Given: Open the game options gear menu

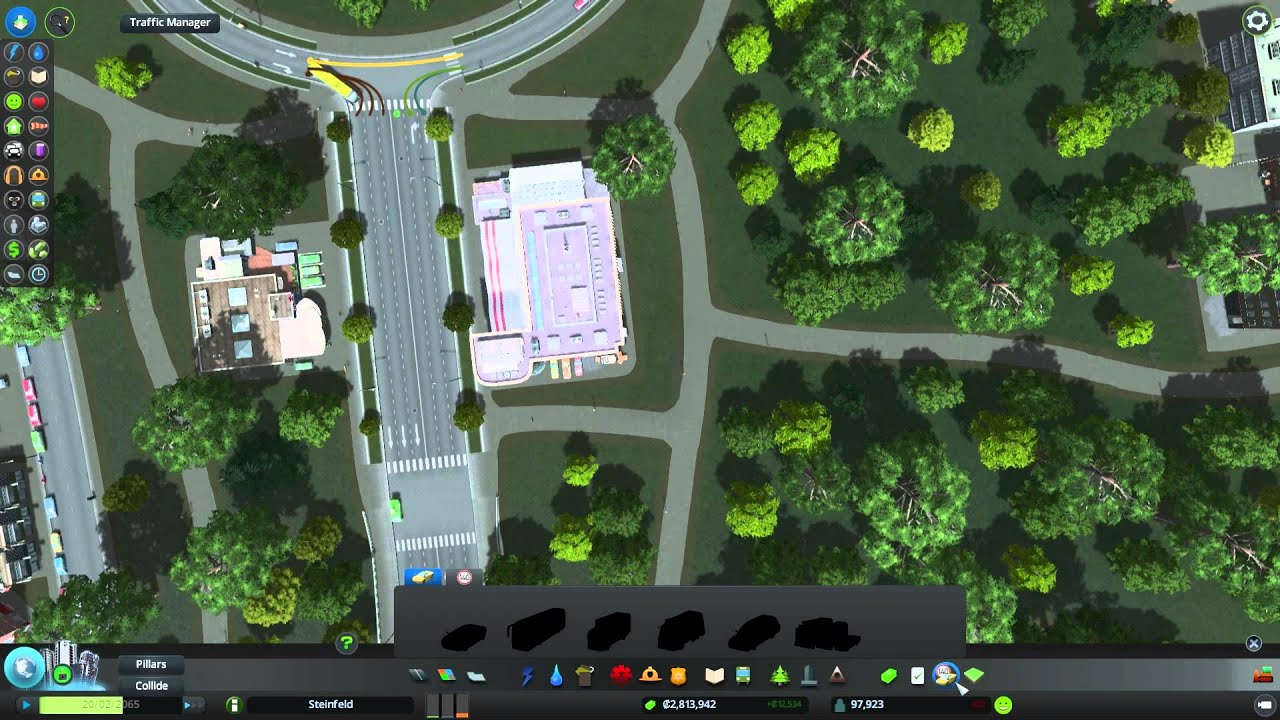Looking at the screenshot, I should pyautogui.click(x=1256, y=20).
